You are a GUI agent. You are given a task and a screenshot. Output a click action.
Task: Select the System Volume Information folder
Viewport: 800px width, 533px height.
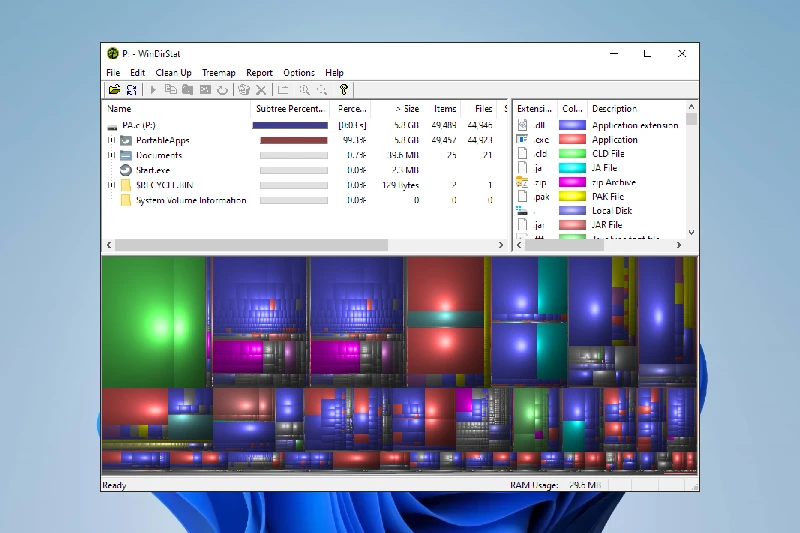click(190, 200)
